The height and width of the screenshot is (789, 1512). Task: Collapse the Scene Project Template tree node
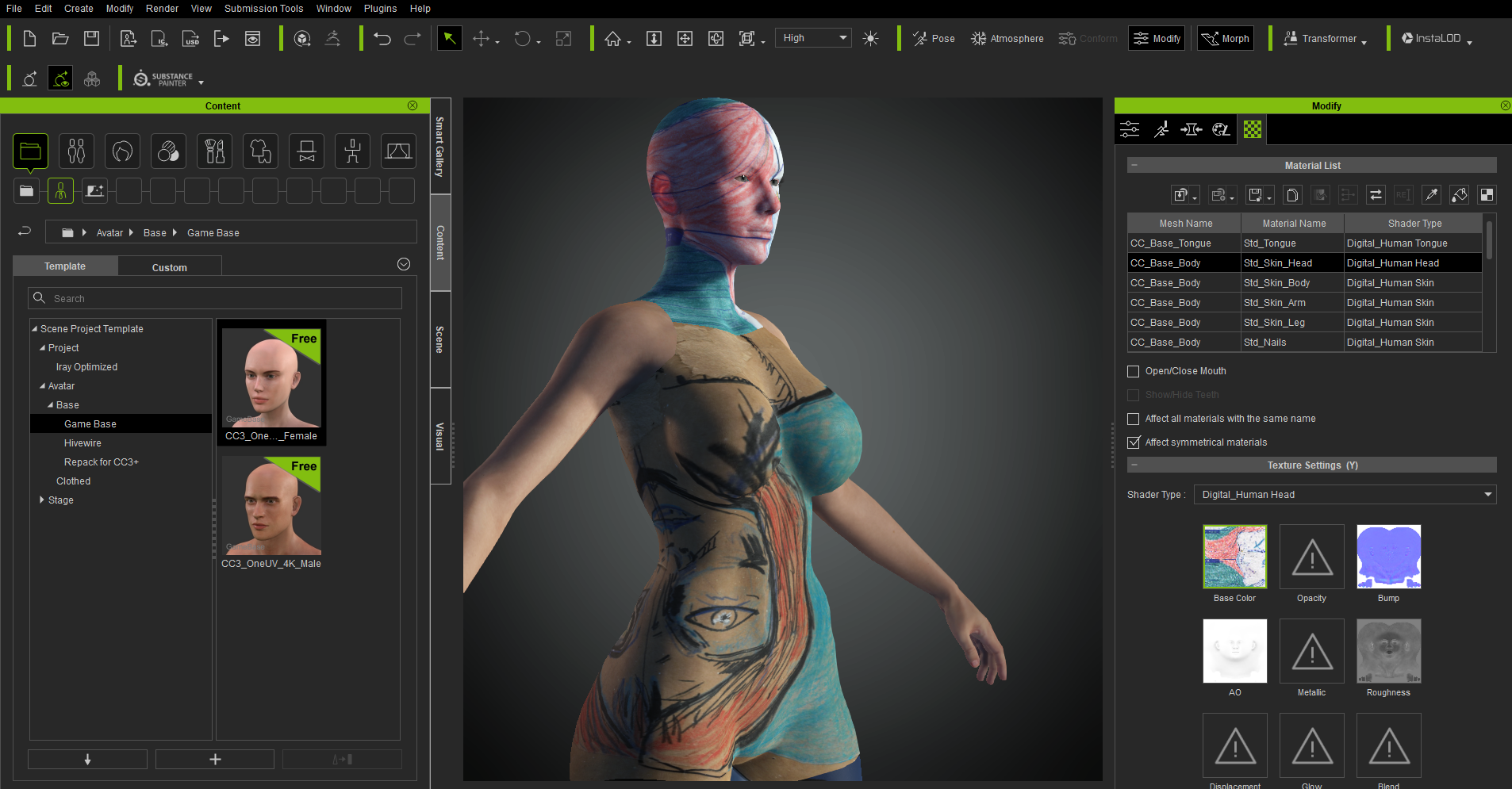coord(35,329)
